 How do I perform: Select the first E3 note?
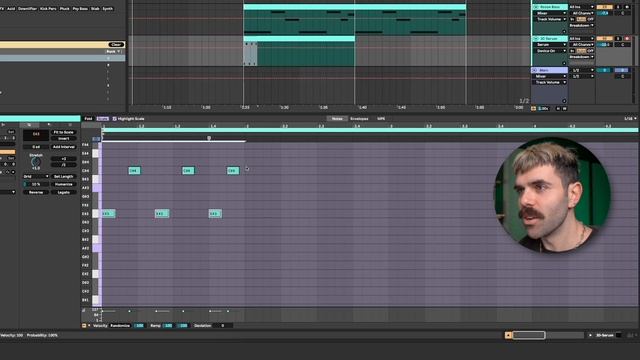(x=109, y=213)
